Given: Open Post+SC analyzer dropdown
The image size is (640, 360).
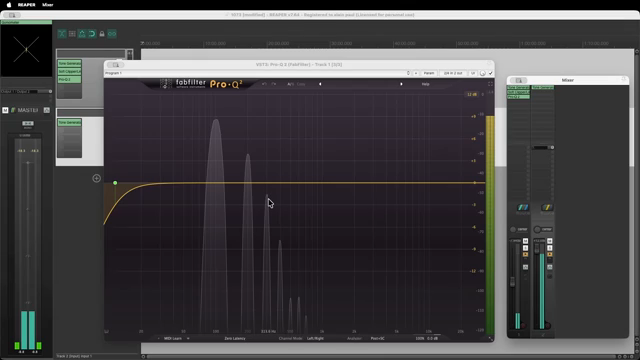Looking at the screenshot, I should (x=378, y=338).
